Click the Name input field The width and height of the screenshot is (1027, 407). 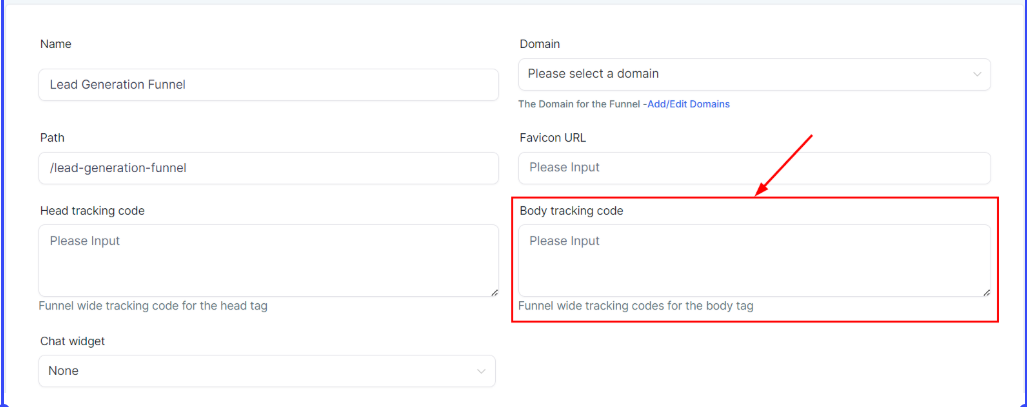(268, 85)
